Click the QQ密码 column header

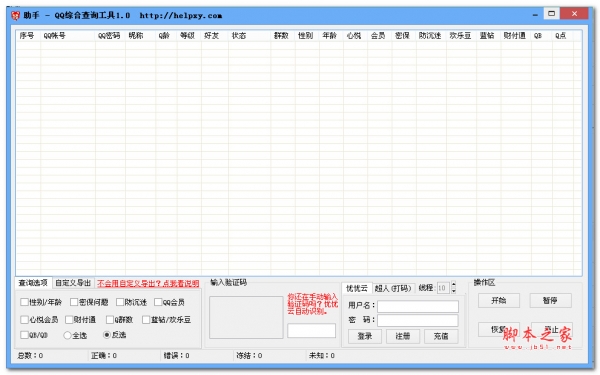coord(110,36)
